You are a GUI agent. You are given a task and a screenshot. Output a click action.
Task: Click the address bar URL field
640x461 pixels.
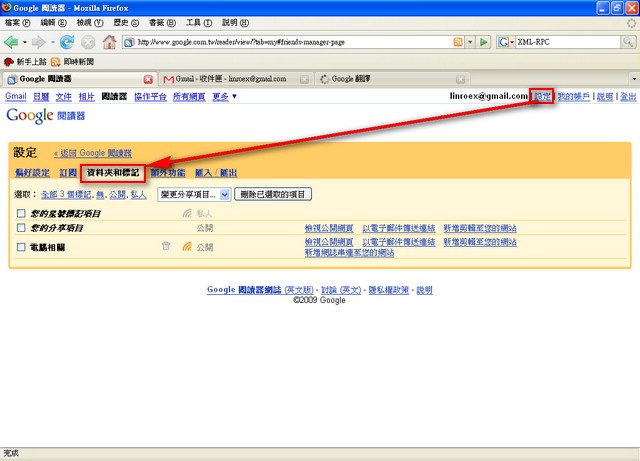click(x=294, y=42)
